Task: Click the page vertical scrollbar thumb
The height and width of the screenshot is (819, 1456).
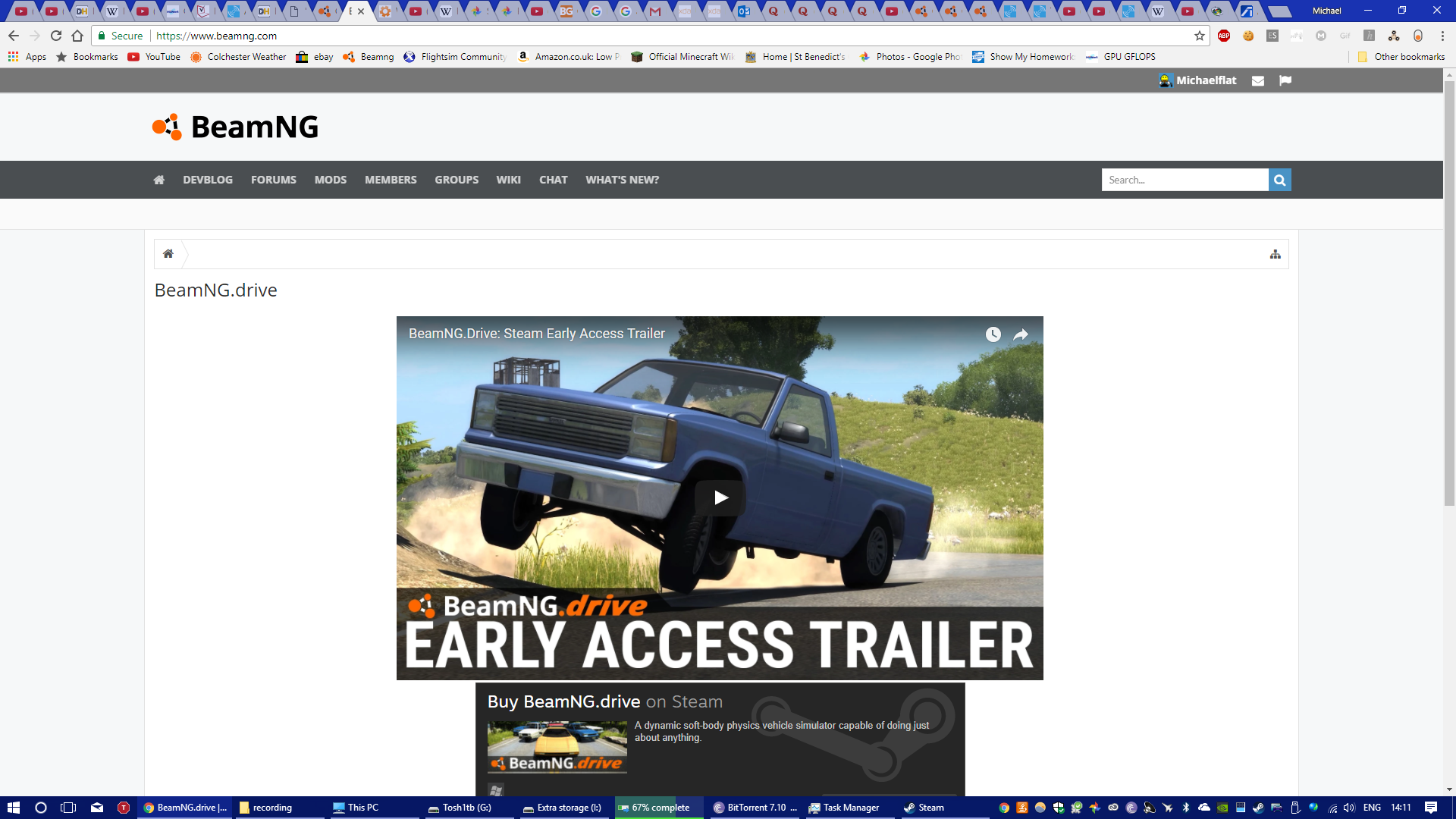Action: click(1449, 292)
